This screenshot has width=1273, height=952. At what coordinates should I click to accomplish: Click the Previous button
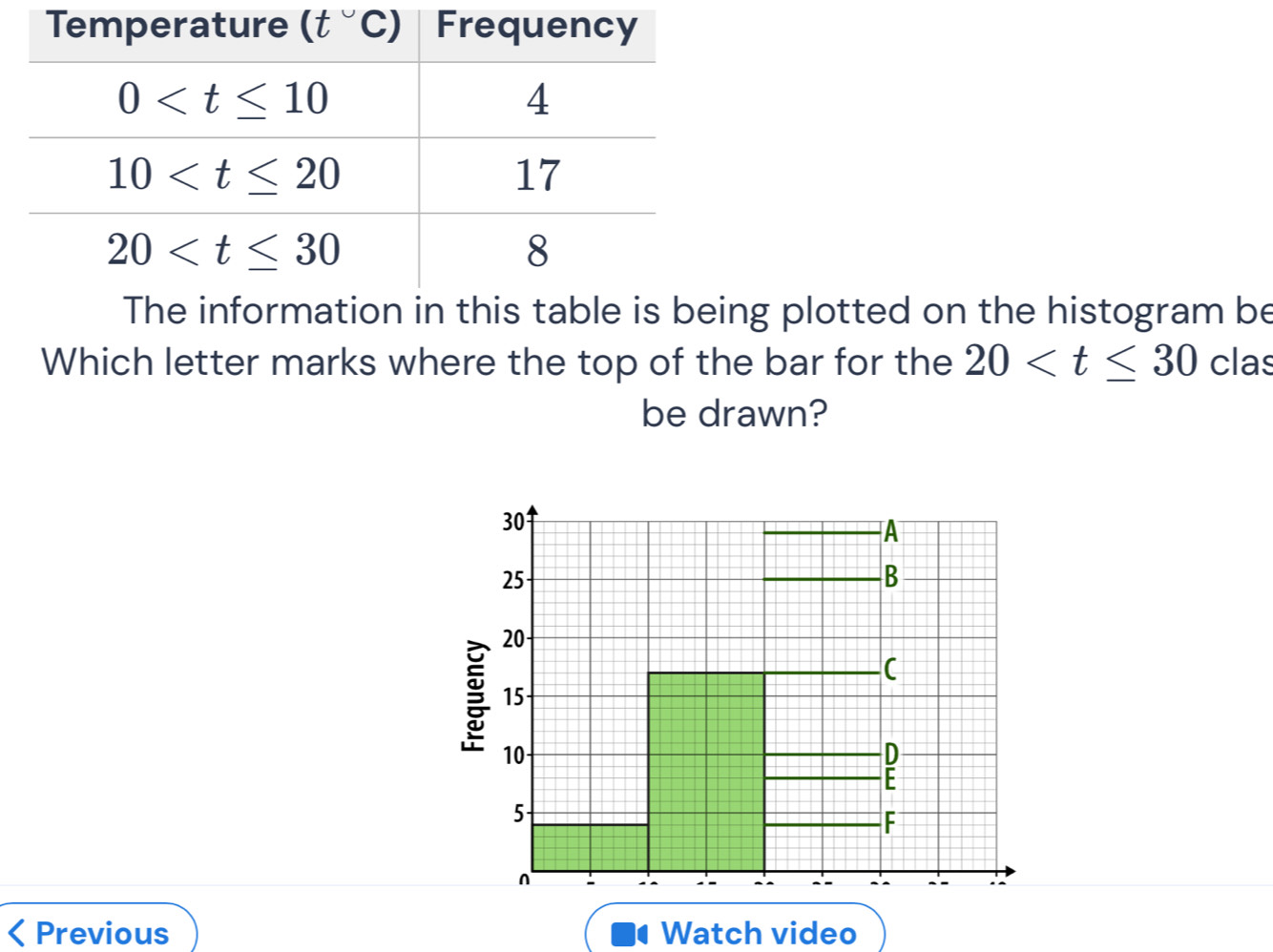(x=100, y=932)
